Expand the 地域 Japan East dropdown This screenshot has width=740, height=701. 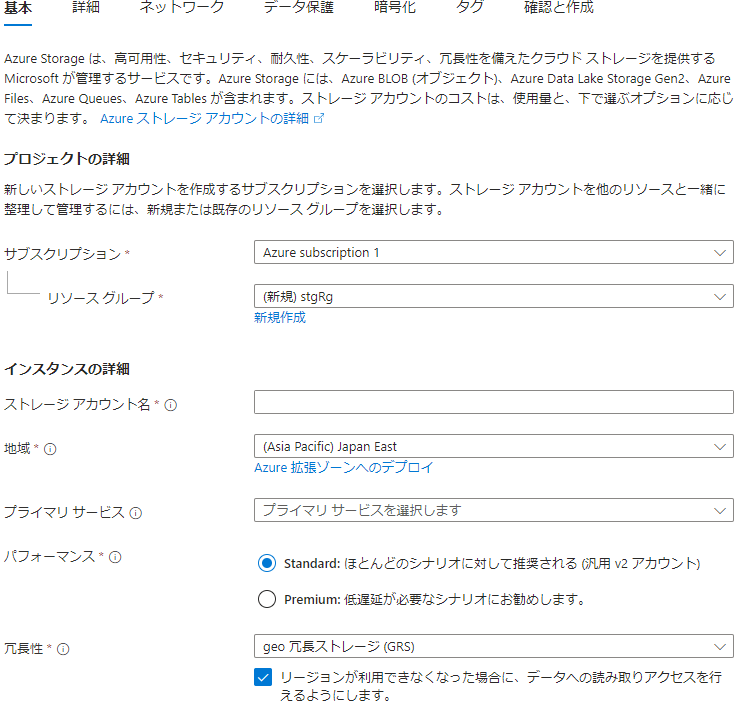pyautogui.click(x=494, y=446)
